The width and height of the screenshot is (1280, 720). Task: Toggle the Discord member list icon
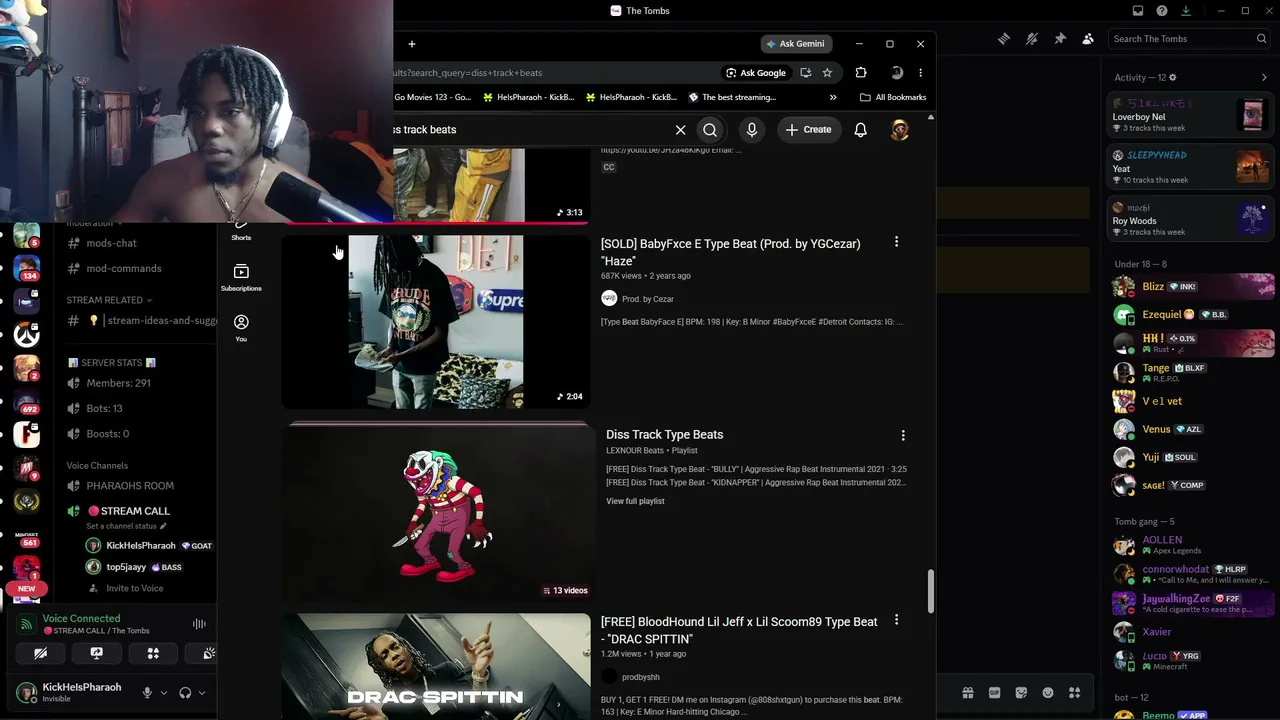(x=1088, y=39)
